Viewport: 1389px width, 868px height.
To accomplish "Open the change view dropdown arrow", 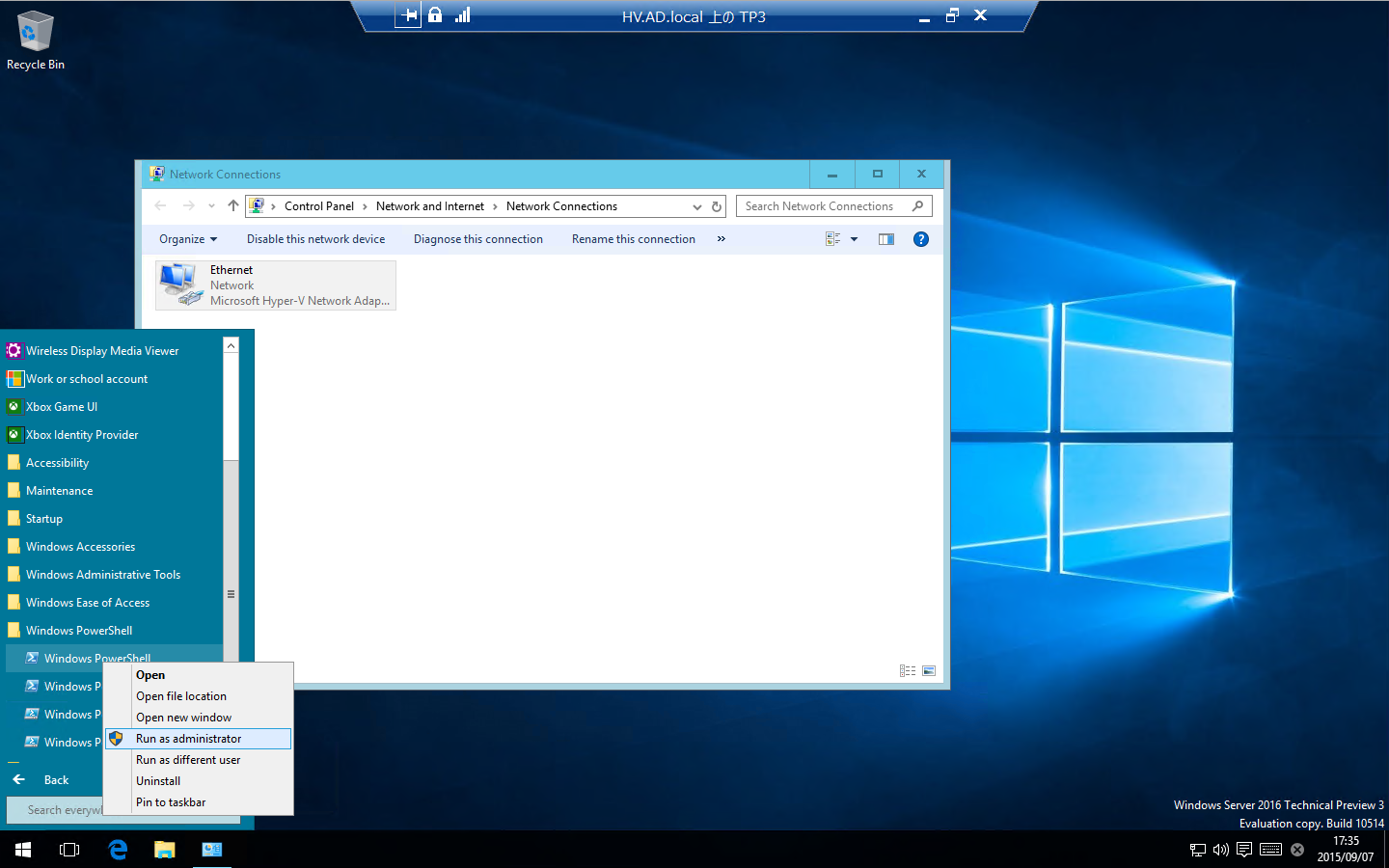I will pos(854,239).
